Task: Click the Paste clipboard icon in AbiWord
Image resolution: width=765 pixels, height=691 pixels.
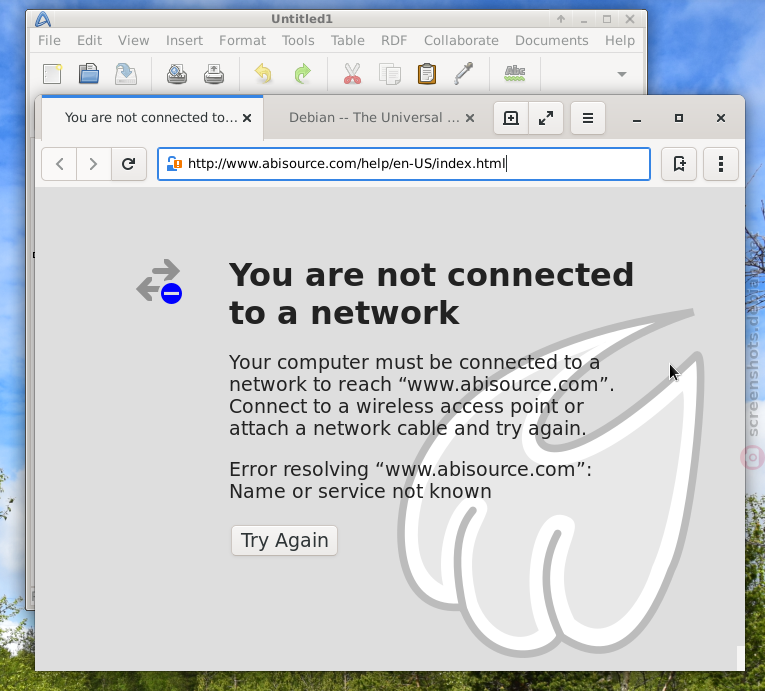Action: (x=427, y=74)
